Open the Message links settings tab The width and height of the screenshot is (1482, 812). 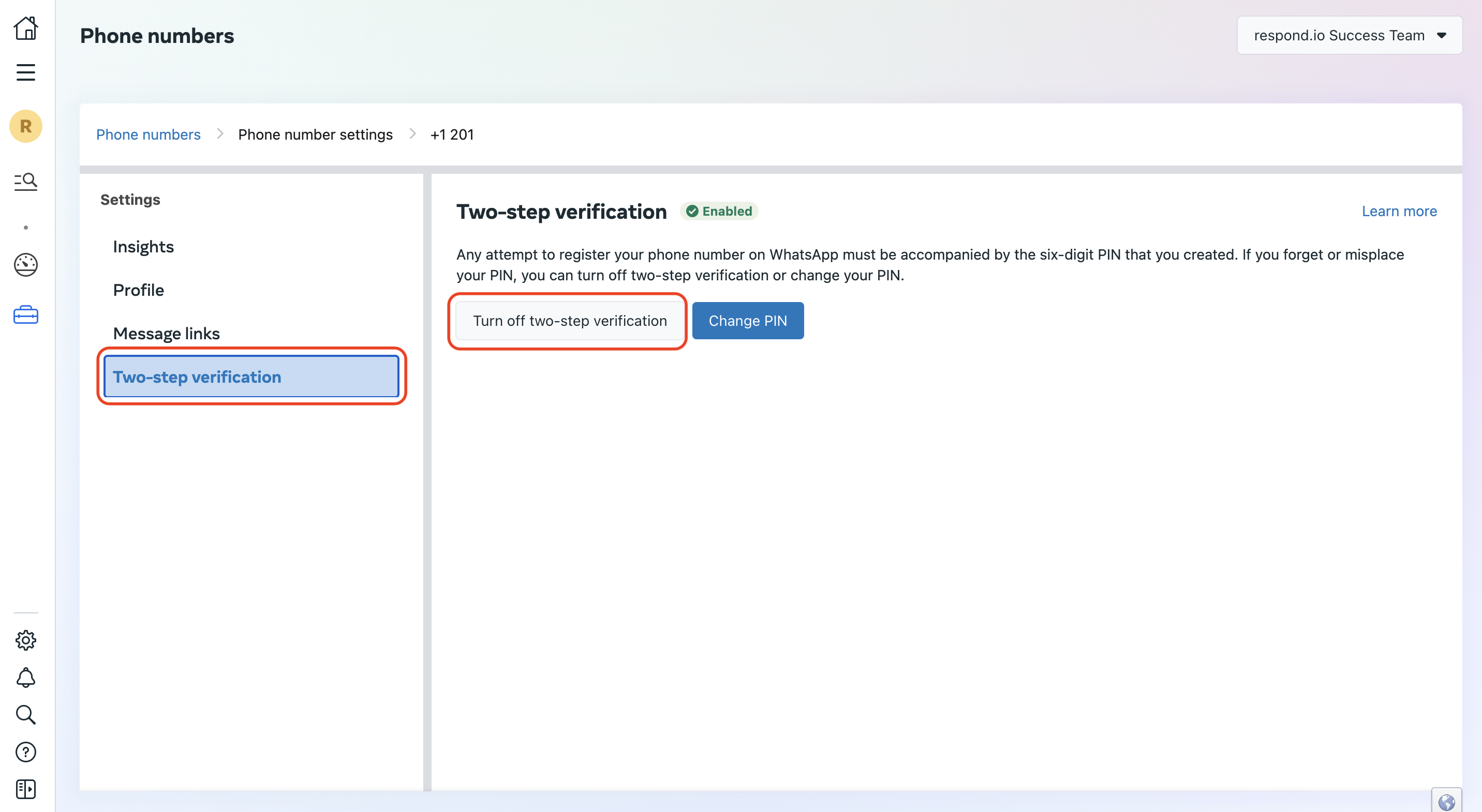point(166,334)
